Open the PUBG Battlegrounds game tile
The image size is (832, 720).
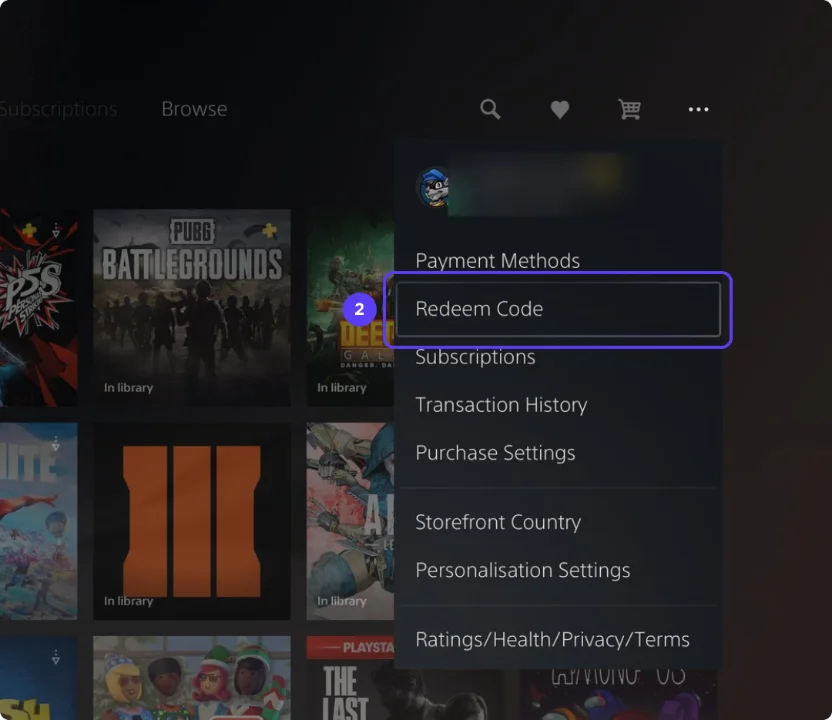point(192,308)
